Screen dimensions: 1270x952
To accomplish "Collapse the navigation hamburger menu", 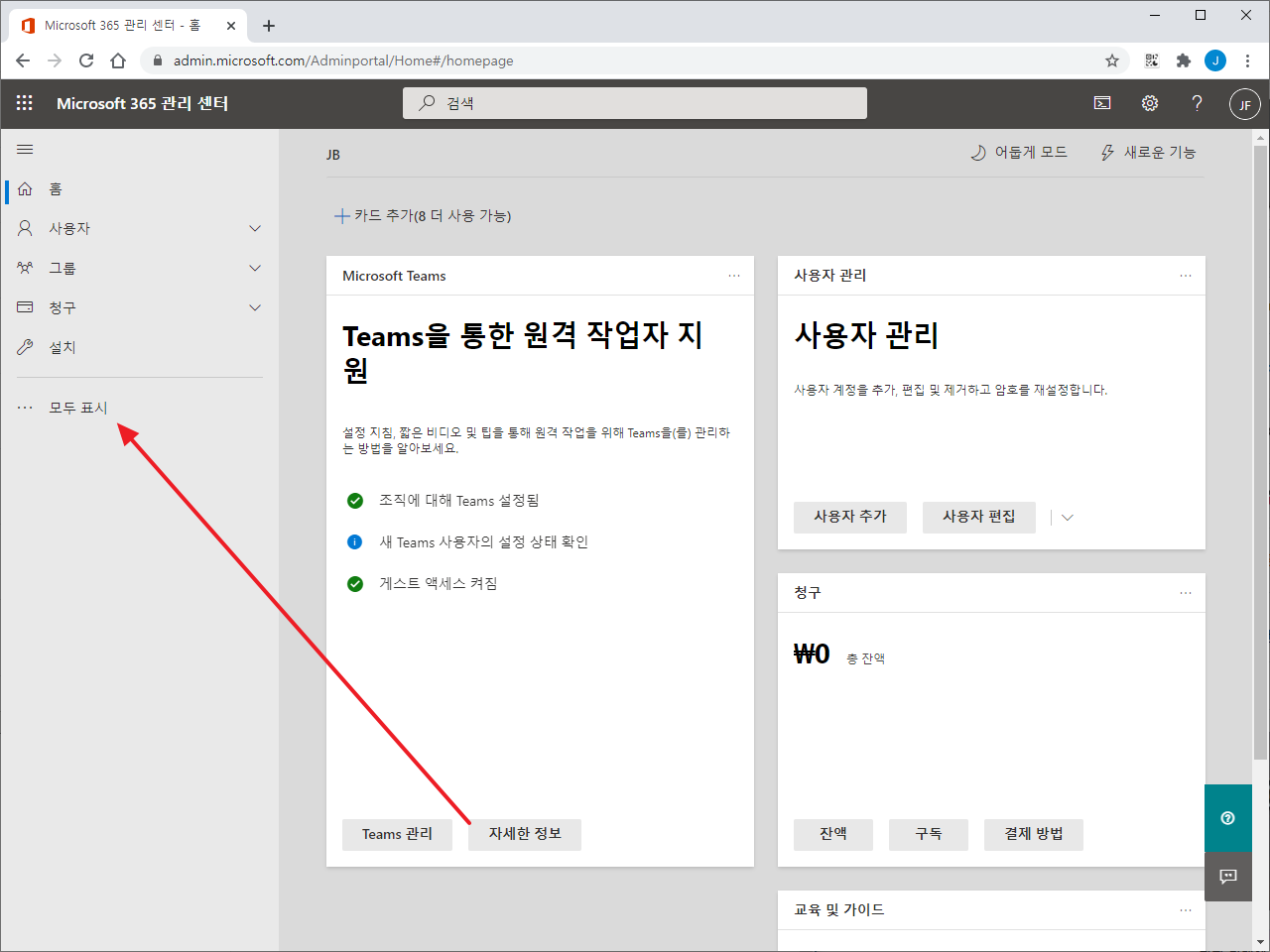I will pos(25,150).
